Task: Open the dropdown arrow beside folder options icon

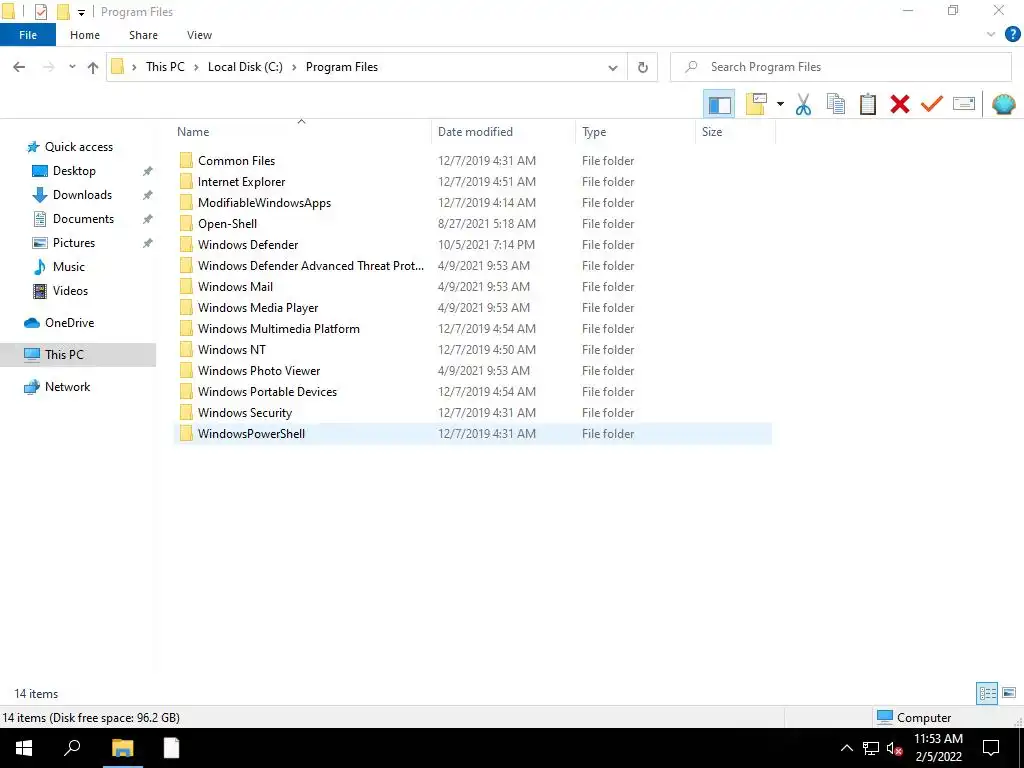Action: click(780, 104)
